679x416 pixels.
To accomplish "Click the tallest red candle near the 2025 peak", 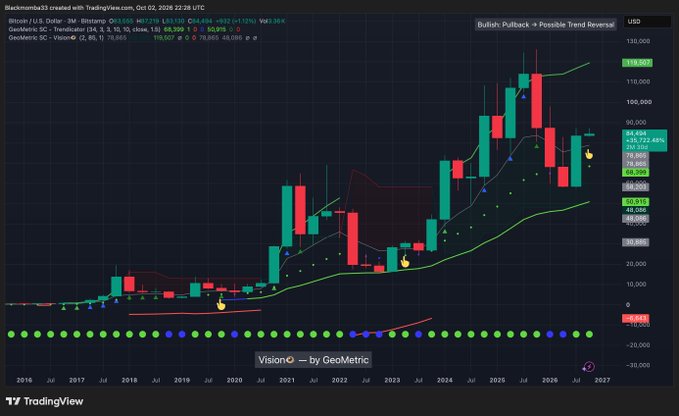I will coord(537,100).
